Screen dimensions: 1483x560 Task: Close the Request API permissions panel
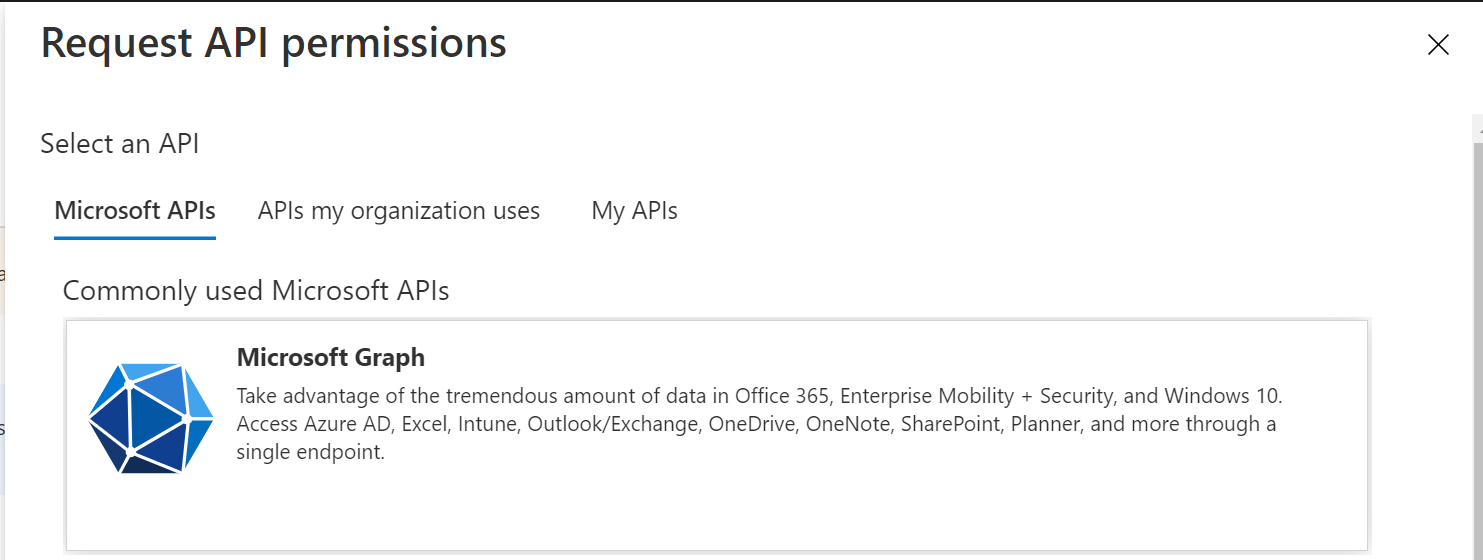pyautogui.click(x=1438, y=45)
